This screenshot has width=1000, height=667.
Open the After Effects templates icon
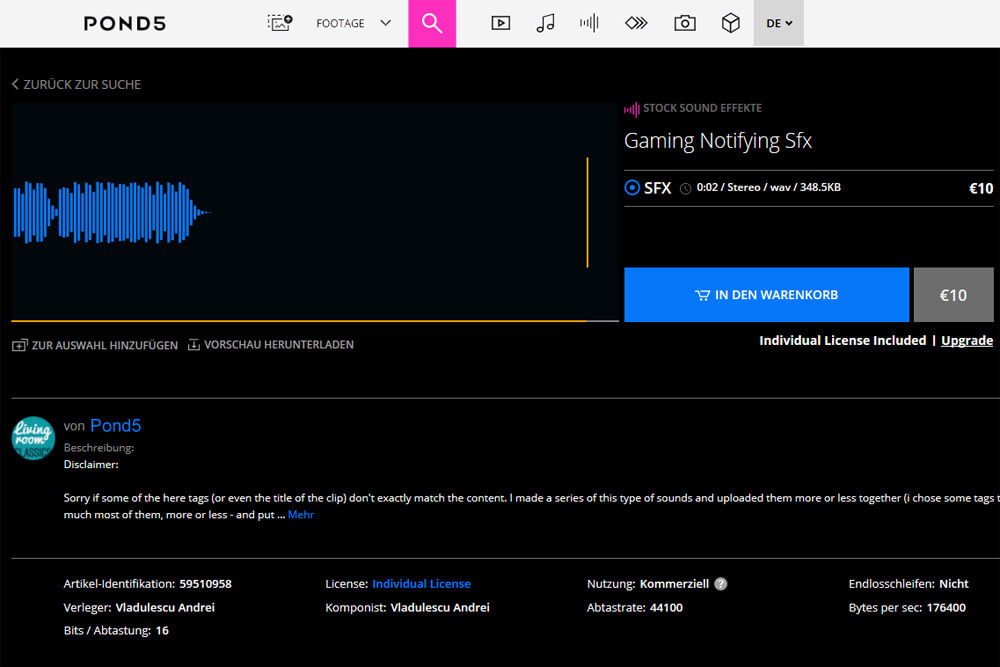[636, 23]
